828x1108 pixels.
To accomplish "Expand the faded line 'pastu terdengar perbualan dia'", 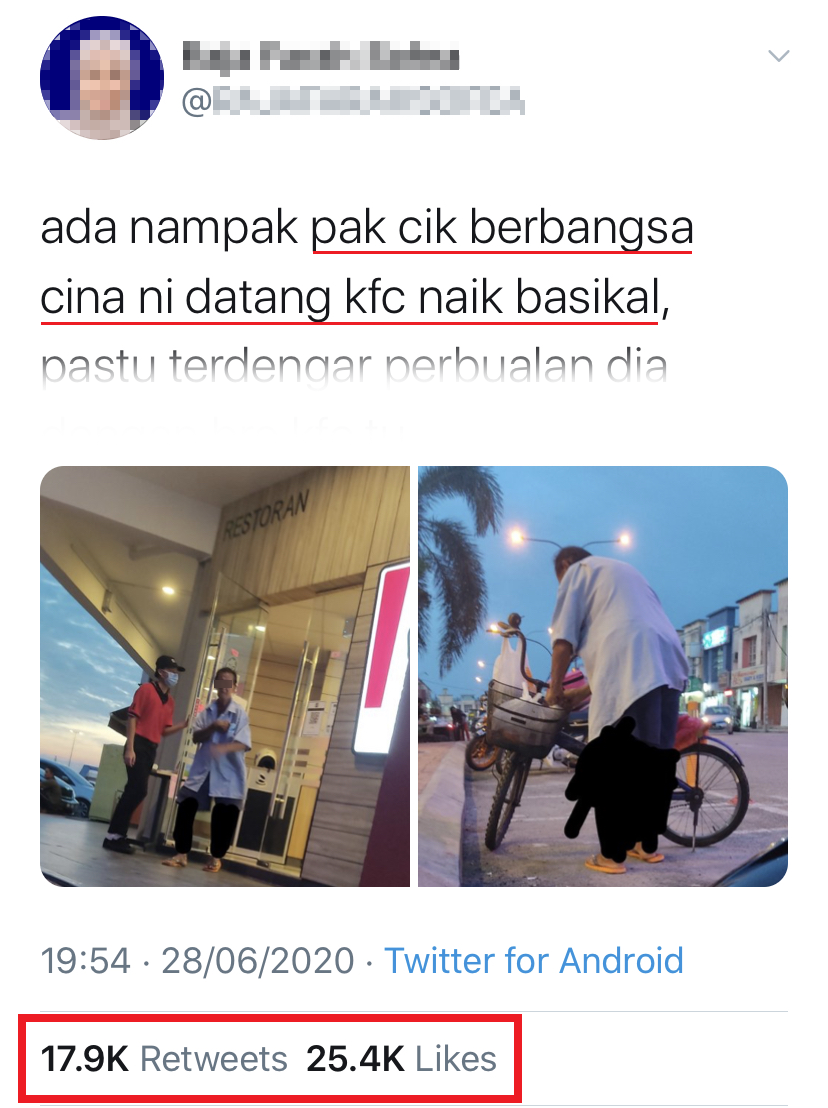I will click(354, 367).
